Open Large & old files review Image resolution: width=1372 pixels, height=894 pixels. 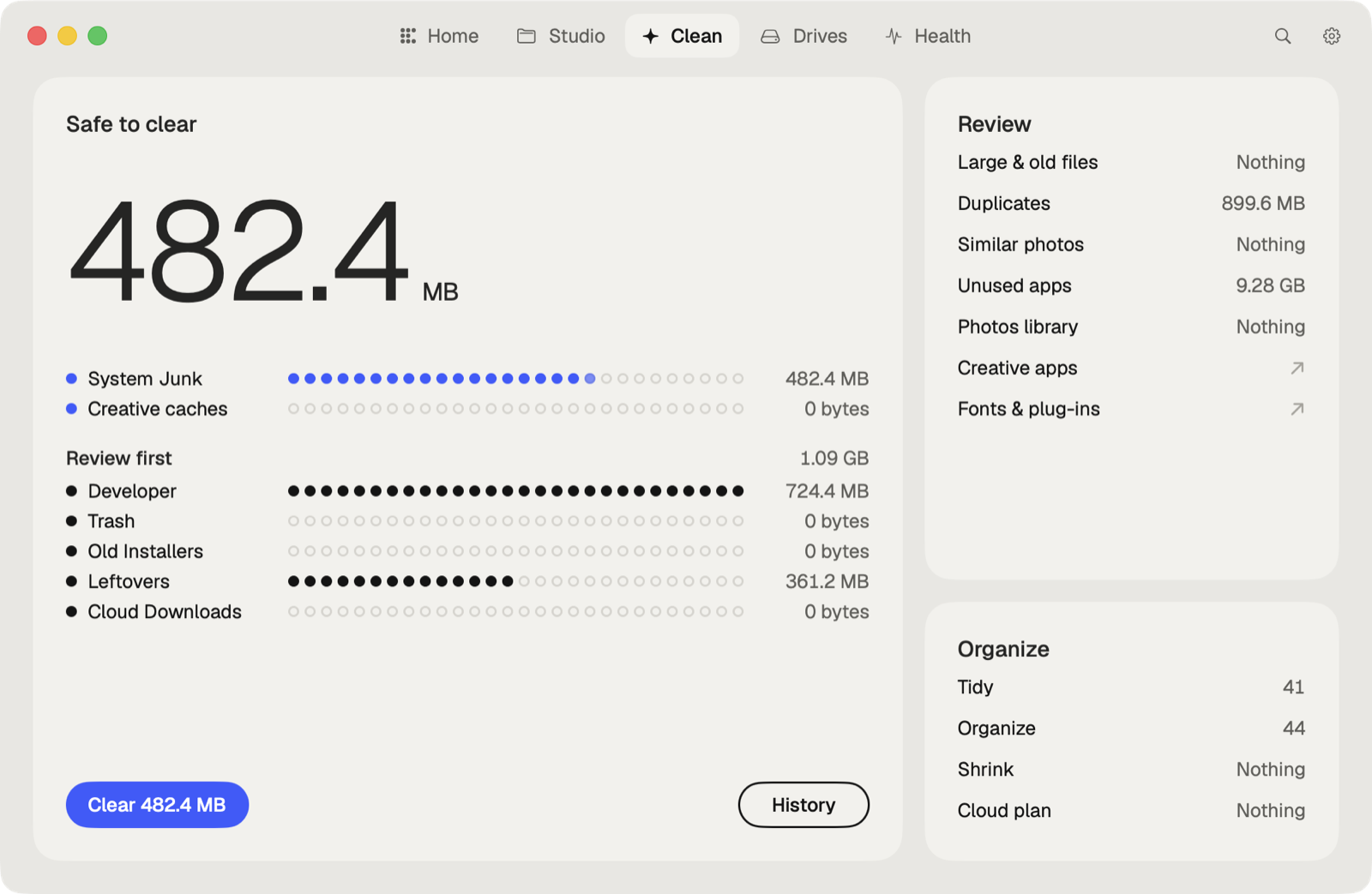tap(1131, 162)
